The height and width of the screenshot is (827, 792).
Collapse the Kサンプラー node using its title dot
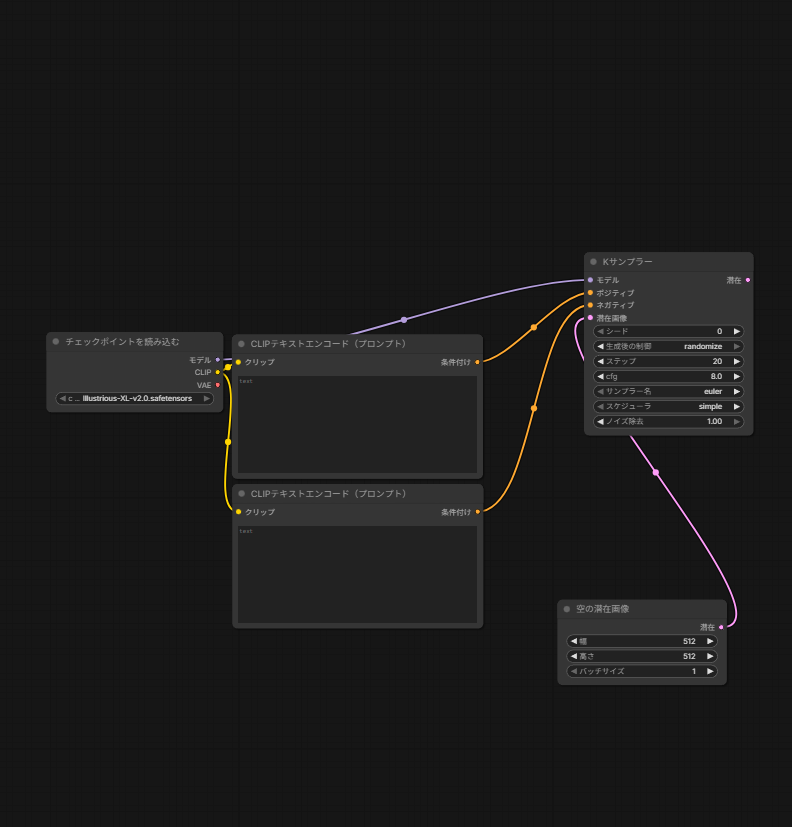[x=593, y=262]
